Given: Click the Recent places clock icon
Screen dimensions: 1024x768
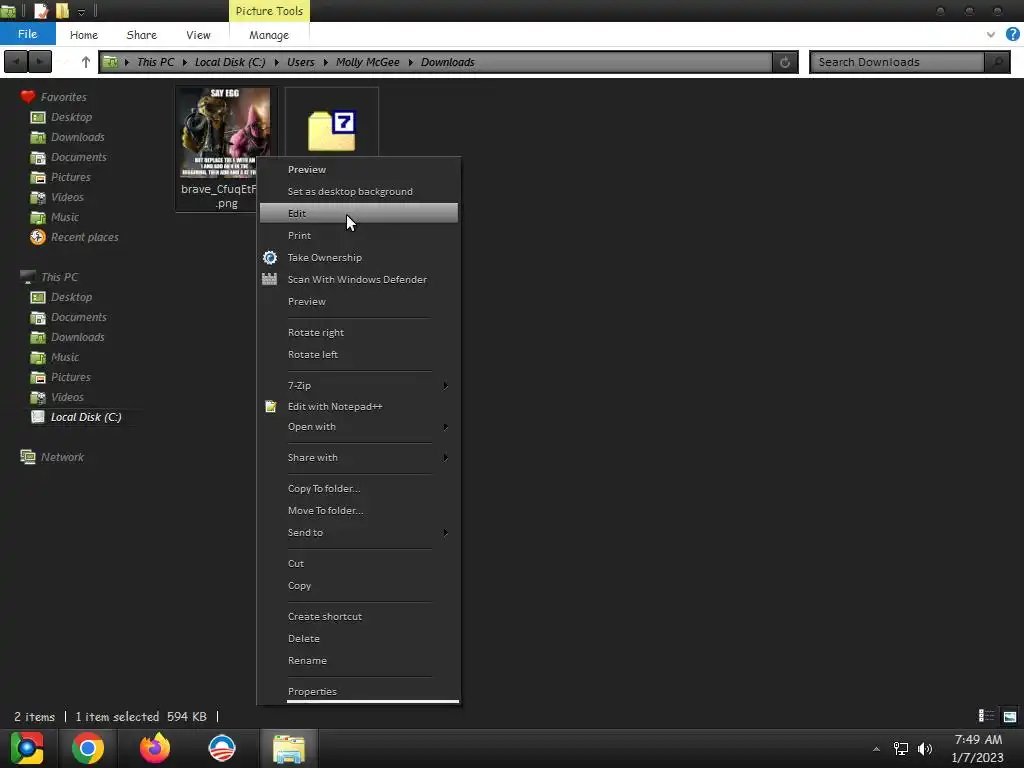Looking at the screenshot, I should [x=38, y=237].
